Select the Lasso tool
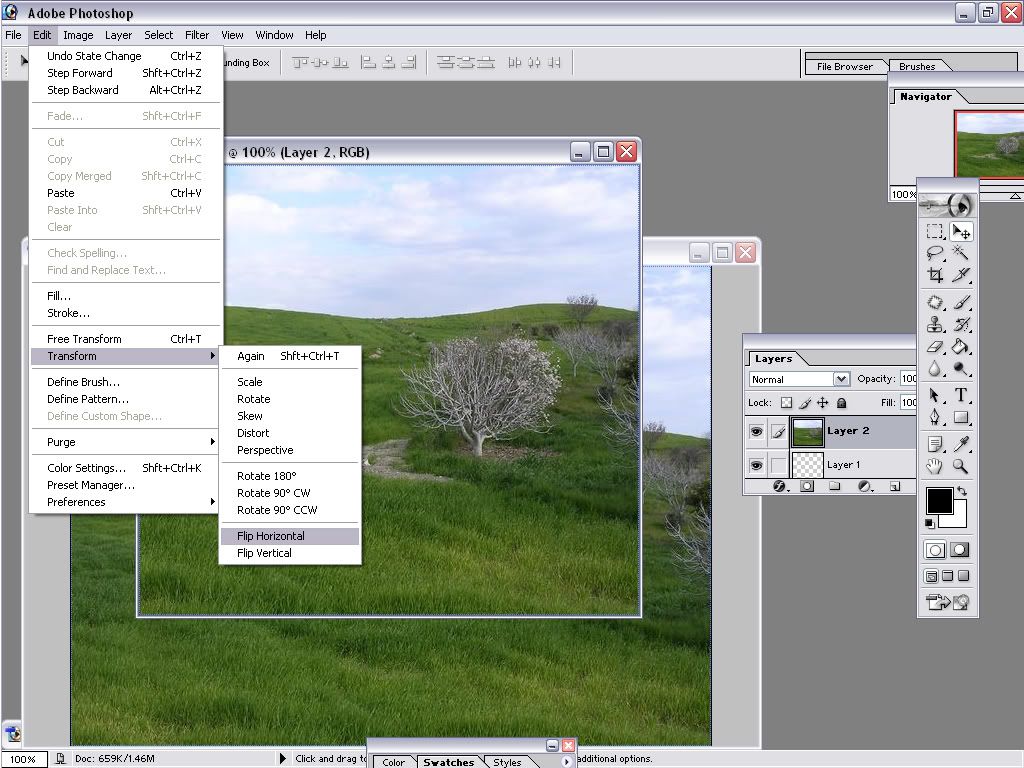This screenshot has height=768, width=1024. [935, 253]
